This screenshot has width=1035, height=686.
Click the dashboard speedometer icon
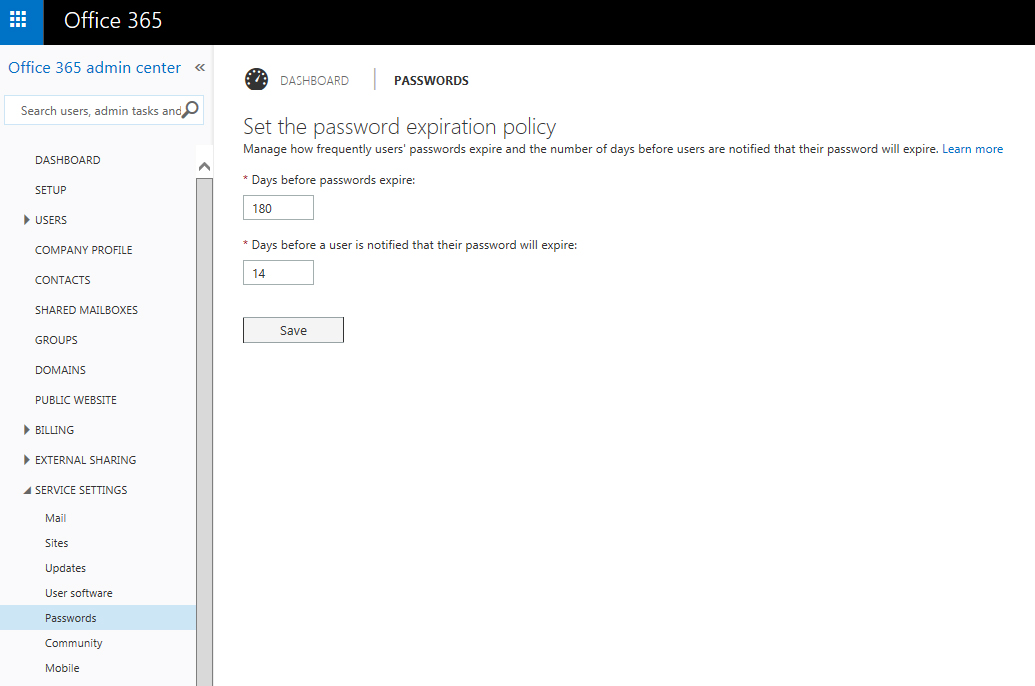[x=257, y=79]
